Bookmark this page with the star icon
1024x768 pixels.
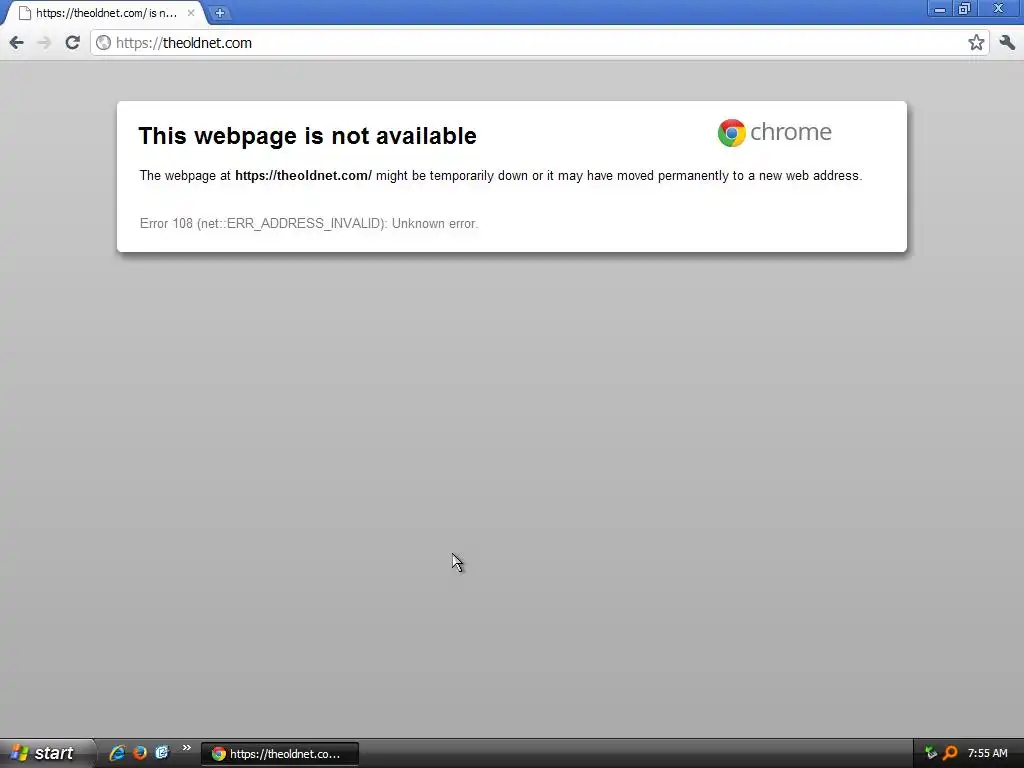click(x=976, y=43)
